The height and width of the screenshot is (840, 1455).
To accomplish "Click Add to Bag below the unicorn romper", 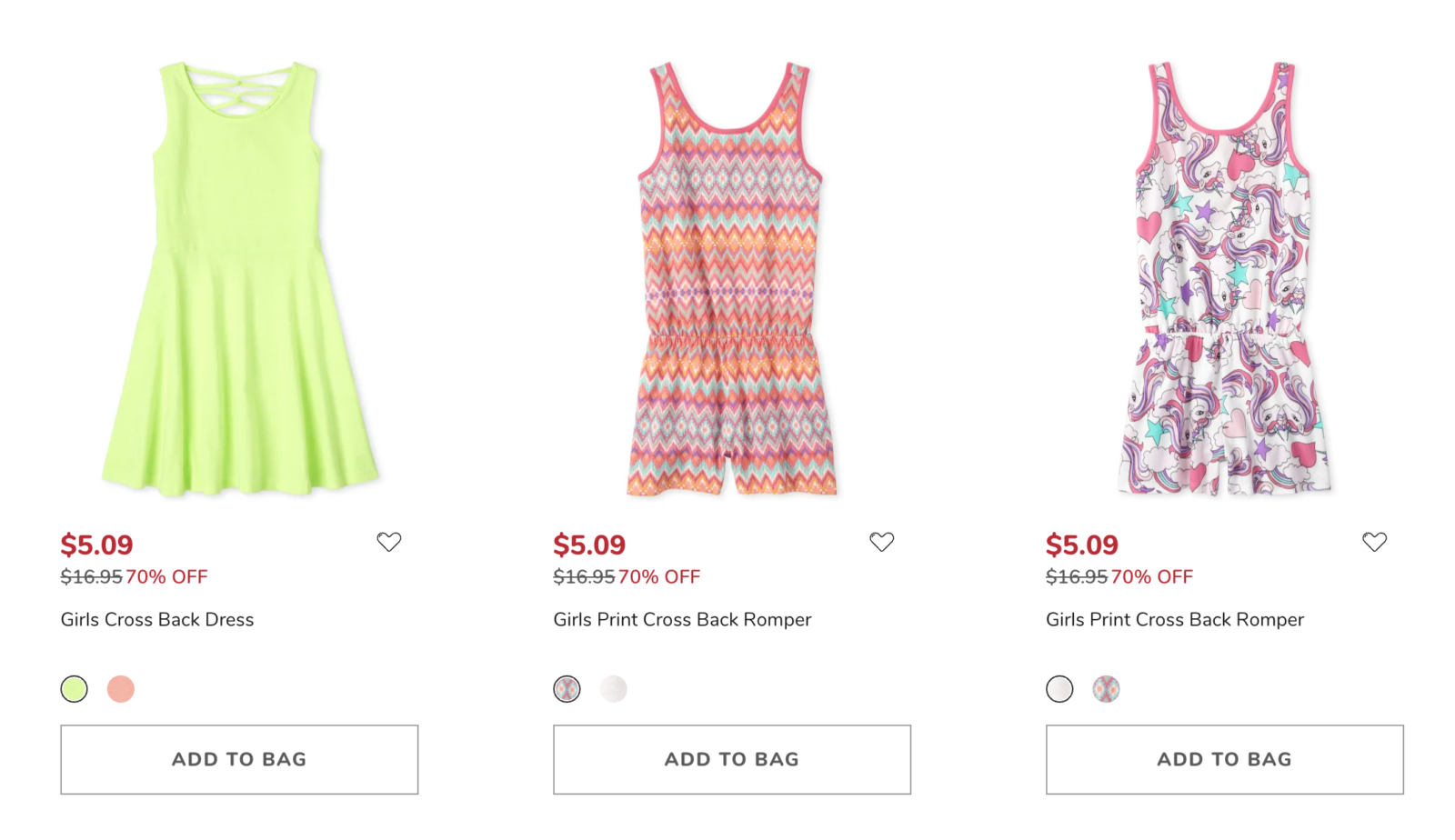I will pos(1224,759).
